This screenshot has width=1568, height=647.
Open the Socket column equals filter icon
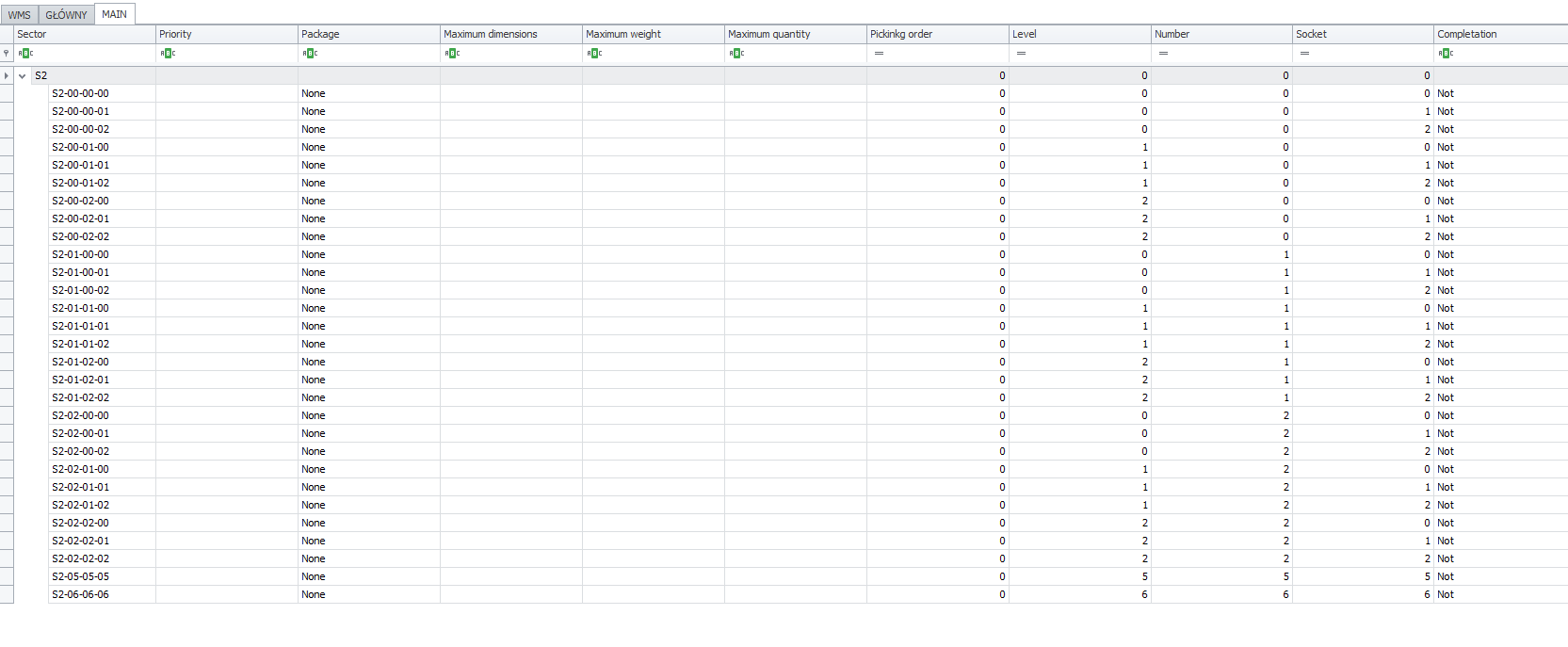click(1304, 54)
